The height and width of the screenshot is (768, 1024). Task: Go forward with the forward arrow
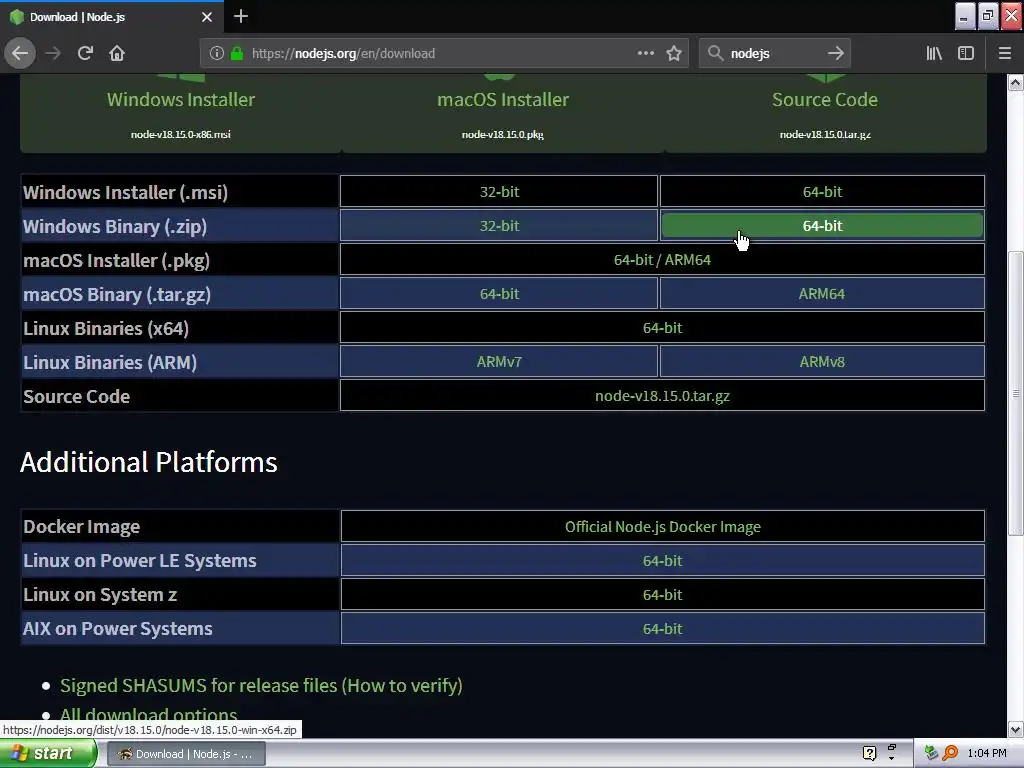[52, 53]
